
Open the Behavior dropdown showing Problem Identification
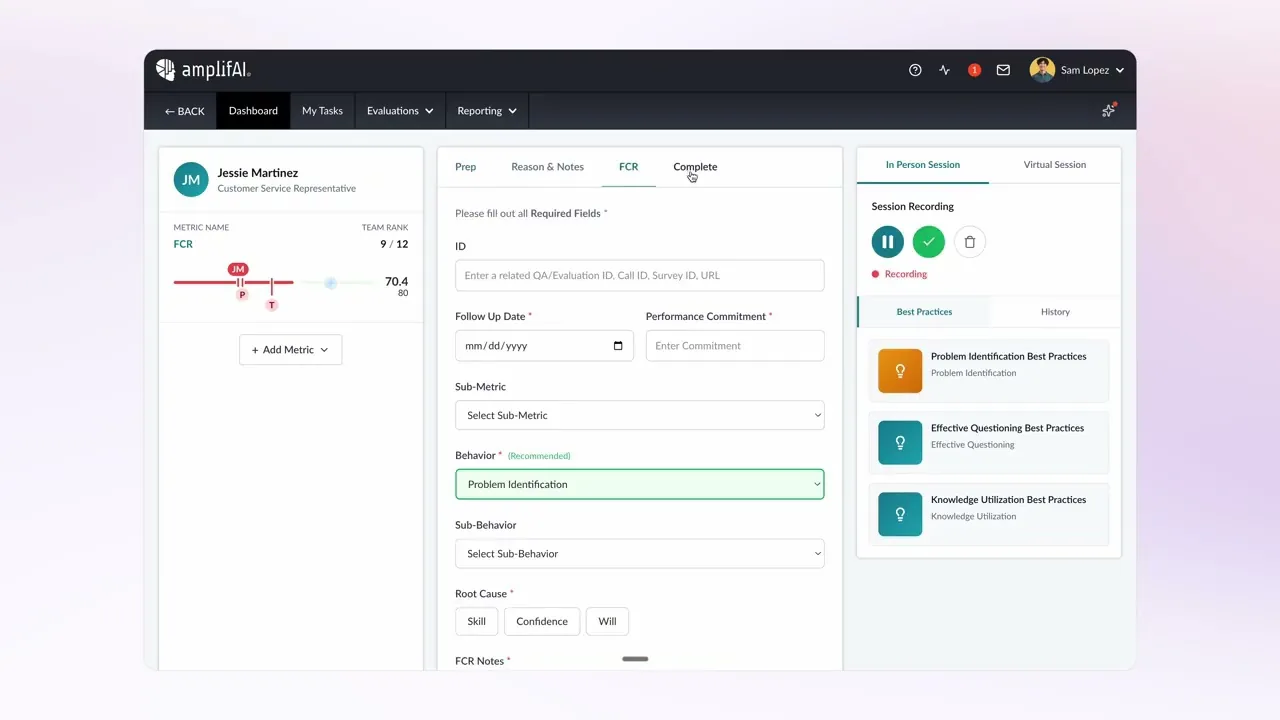640,484
